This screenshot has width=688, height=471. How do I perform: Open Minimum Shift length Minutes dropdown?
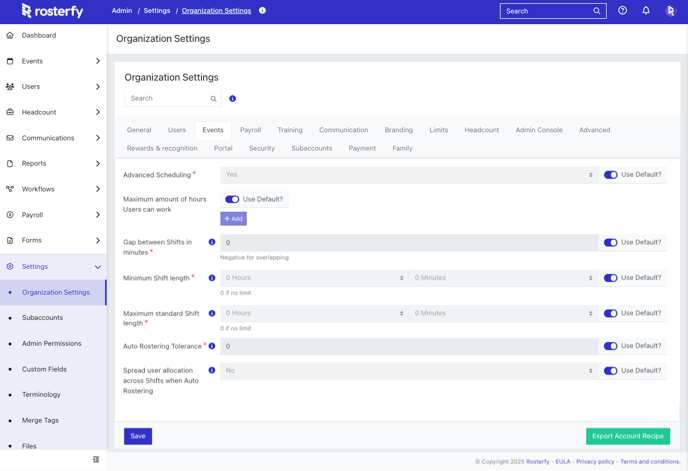tap(503, 278)
